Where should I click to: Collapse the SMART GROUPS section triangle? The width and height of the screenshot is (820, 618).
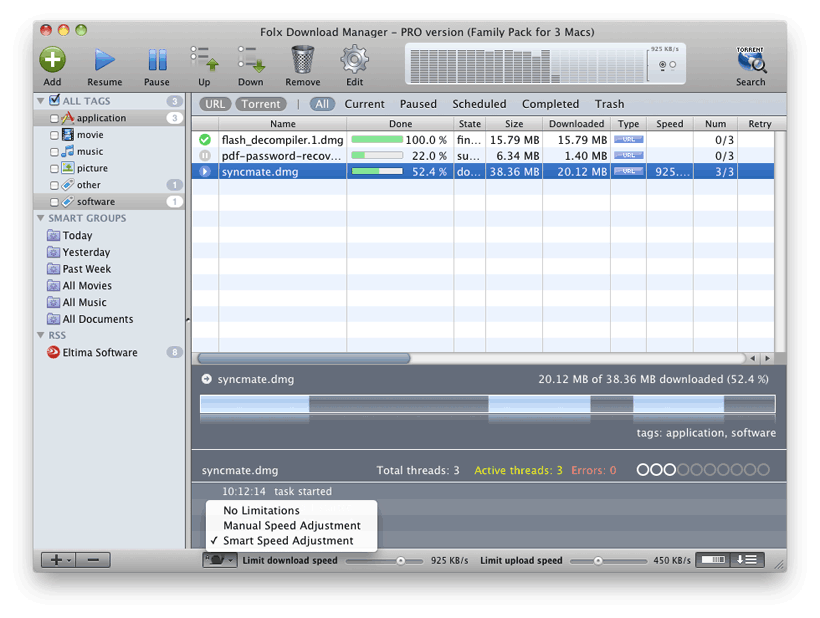click(41, 218)
